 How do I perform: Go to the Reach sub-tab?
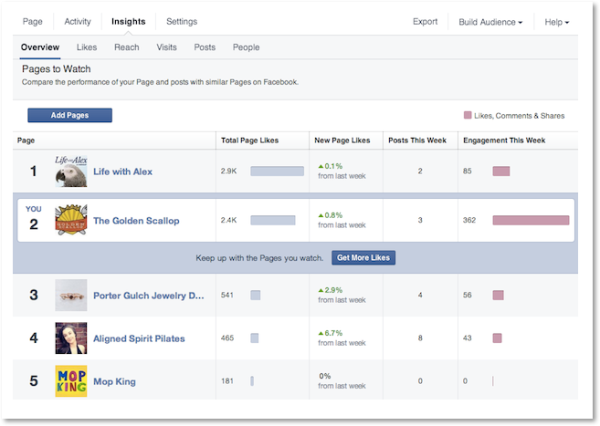[127, 47]
